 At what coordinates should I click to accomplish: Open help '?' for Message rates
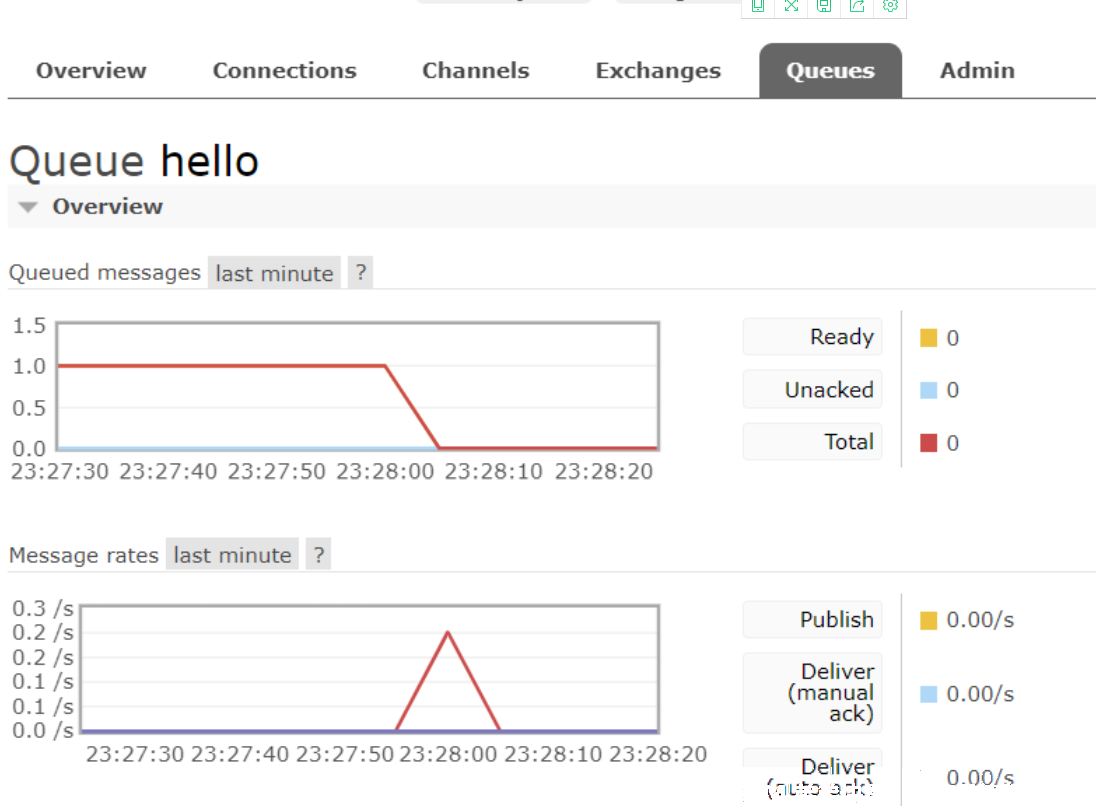point(319,554)
